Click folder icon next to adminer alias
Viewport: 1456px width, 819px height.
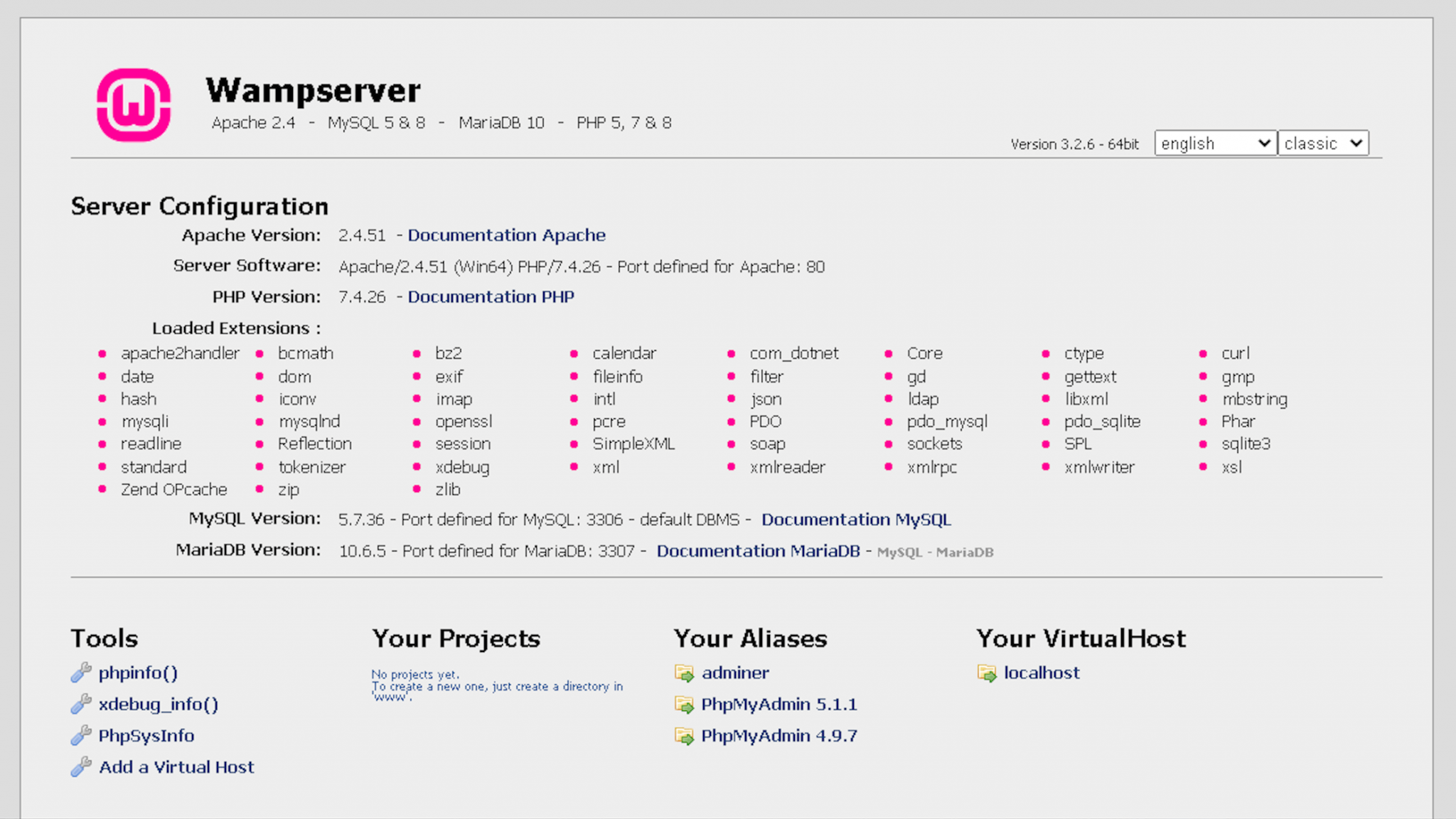684,673
